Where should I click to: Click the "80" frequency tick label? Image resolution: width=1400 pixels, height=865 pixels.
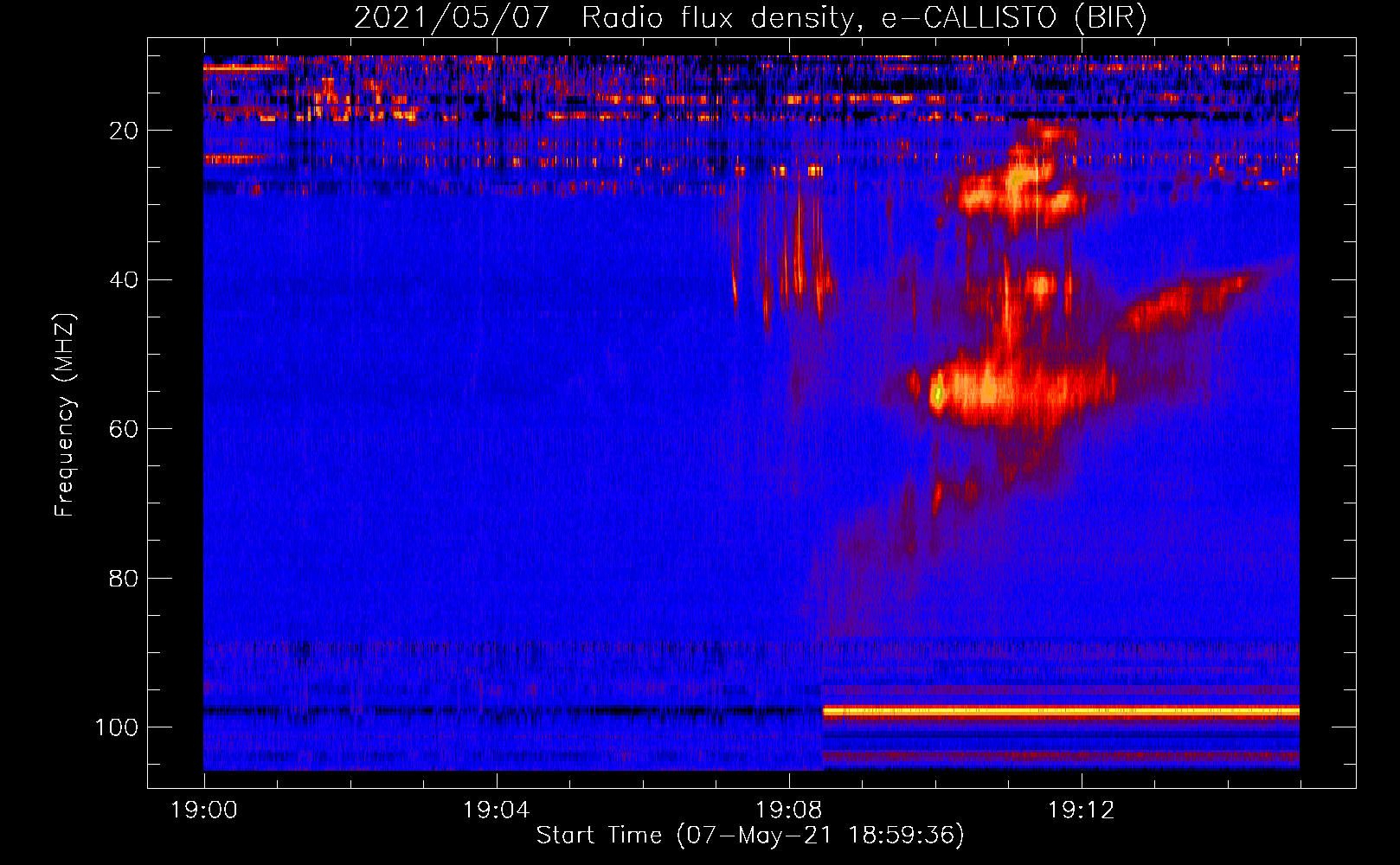click(124, 578)
